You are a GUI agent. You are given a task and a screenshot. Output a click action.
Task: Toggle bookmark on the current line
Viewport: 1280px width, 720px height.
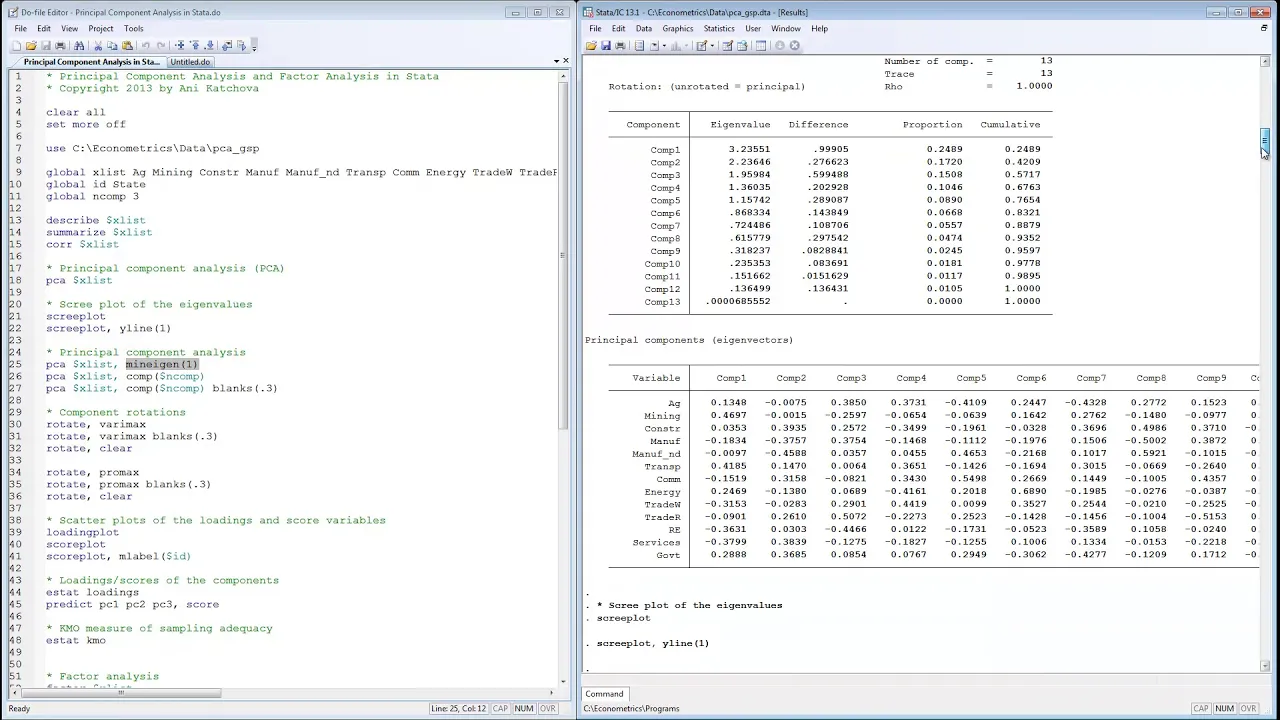click(180, 46)
